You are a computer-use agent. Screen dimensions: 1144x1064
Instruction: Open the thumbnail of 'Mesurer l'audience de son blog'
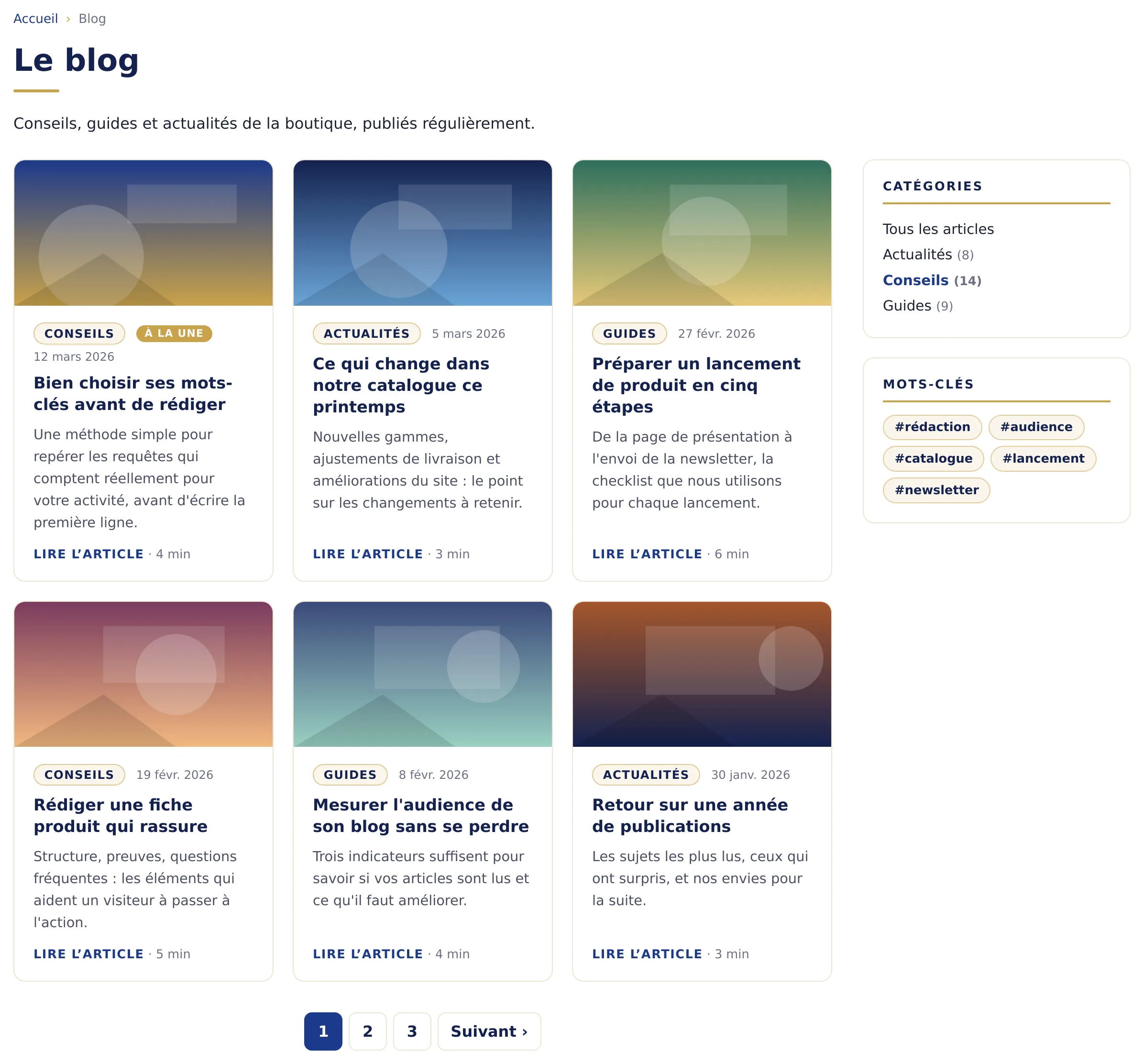tap(422, 674)
